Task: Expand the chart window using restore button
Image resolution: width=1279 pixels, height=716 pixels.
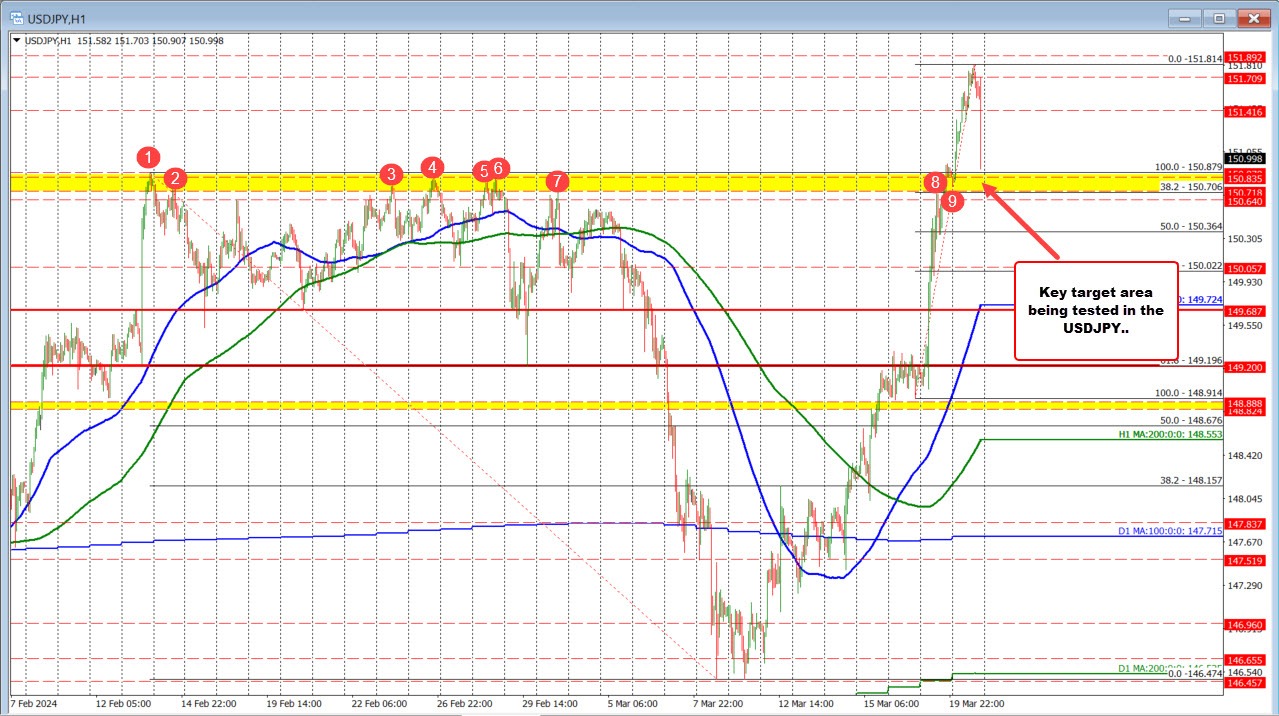Action: [1218, 18]
